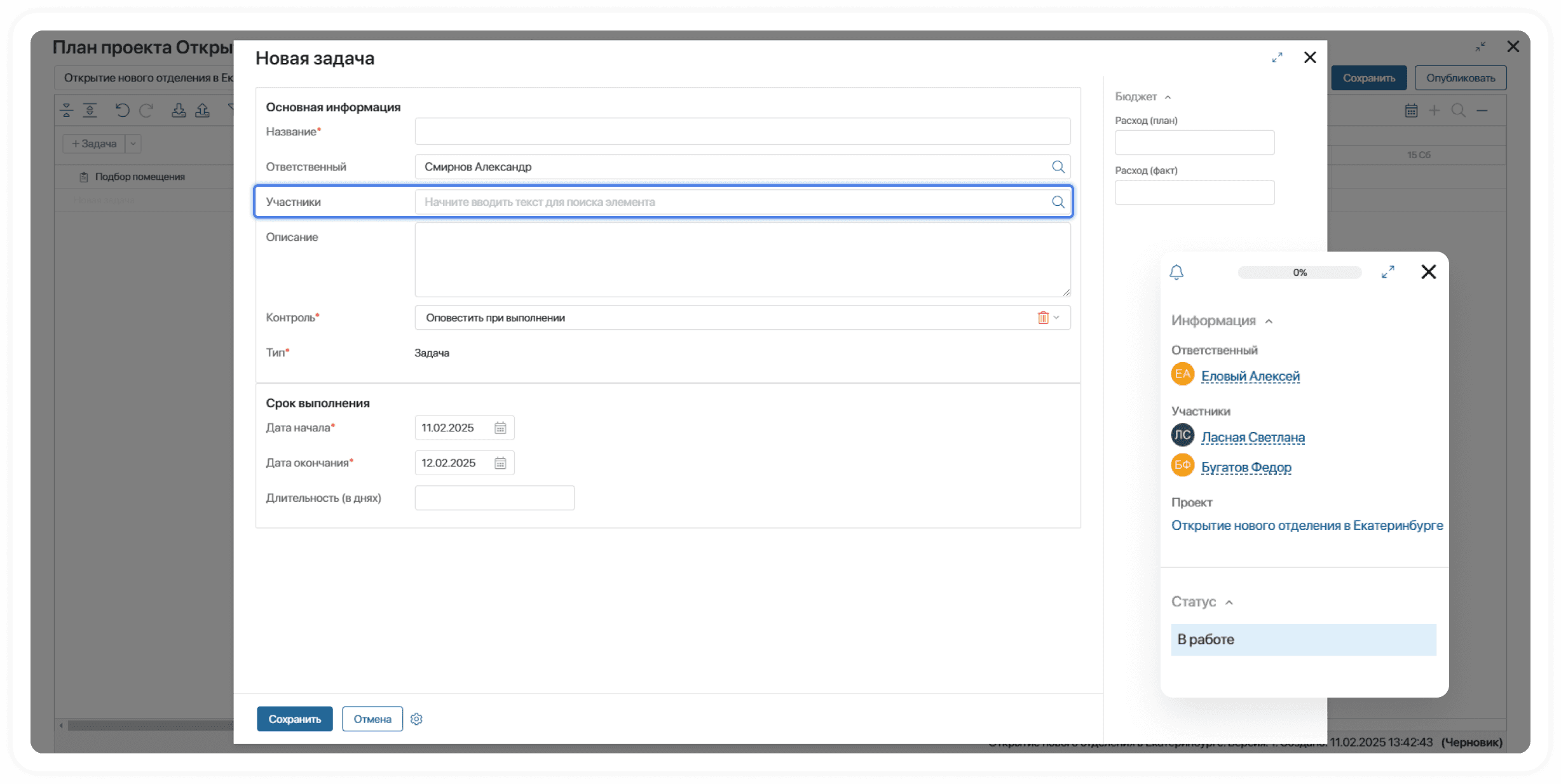Click the bell notification icon
This screenshot has height=784, width=1561.
pyautogui.click(x=1176, y=273)
